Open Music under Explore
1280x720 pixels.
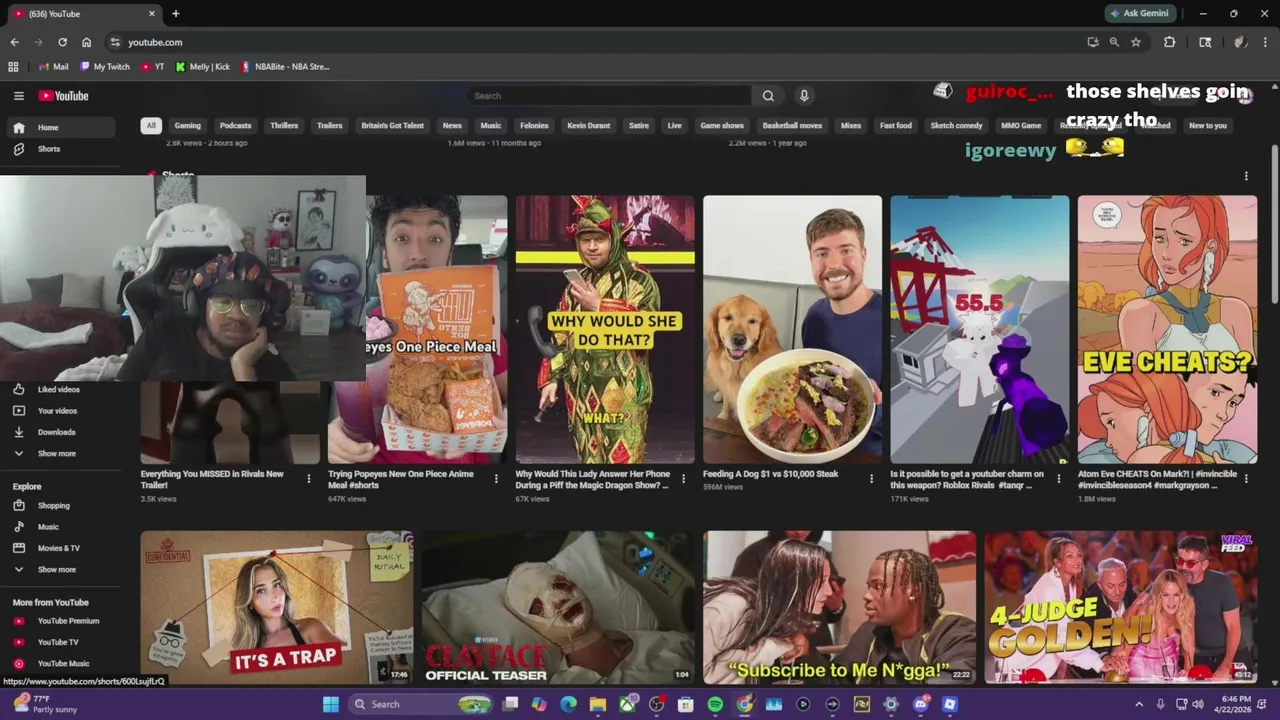pyautogui.click(x=62, y=527)
